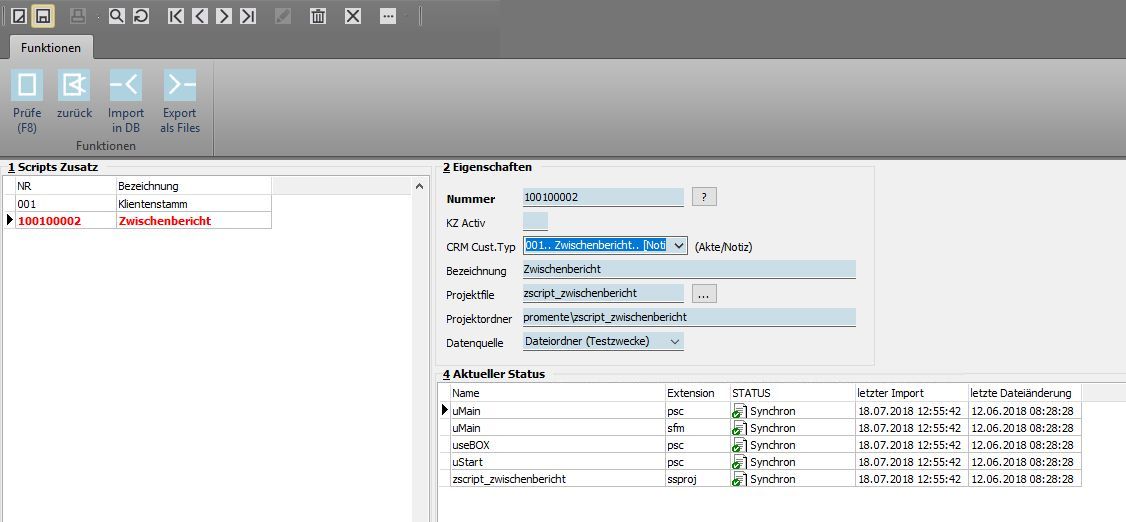Open the three-dots toolbar overflow menu

pyautogui.click(x=388, y=16)
